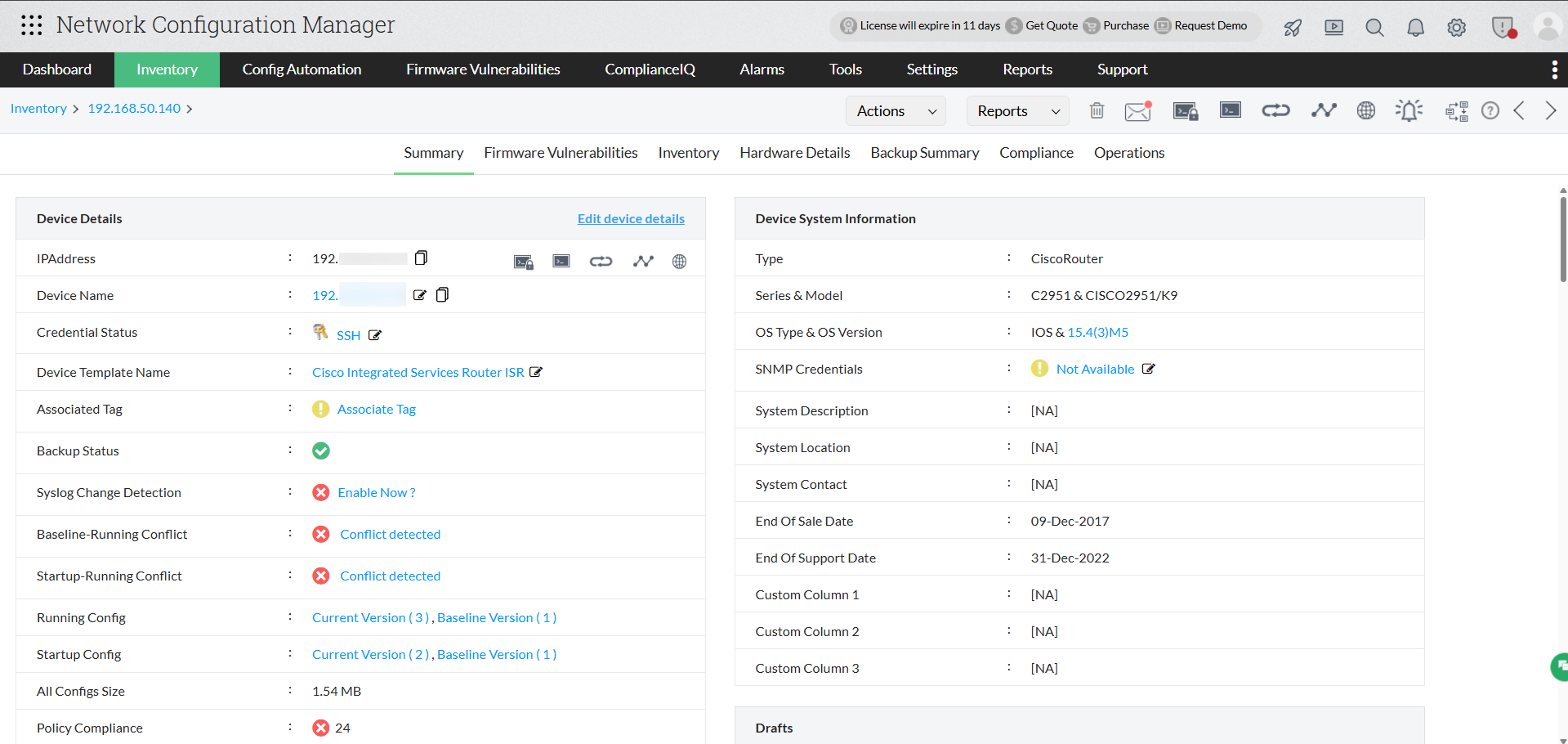Open the ComplianceIQ menu
Viewport: 1568px width, 744px height.
click(649, 69)
